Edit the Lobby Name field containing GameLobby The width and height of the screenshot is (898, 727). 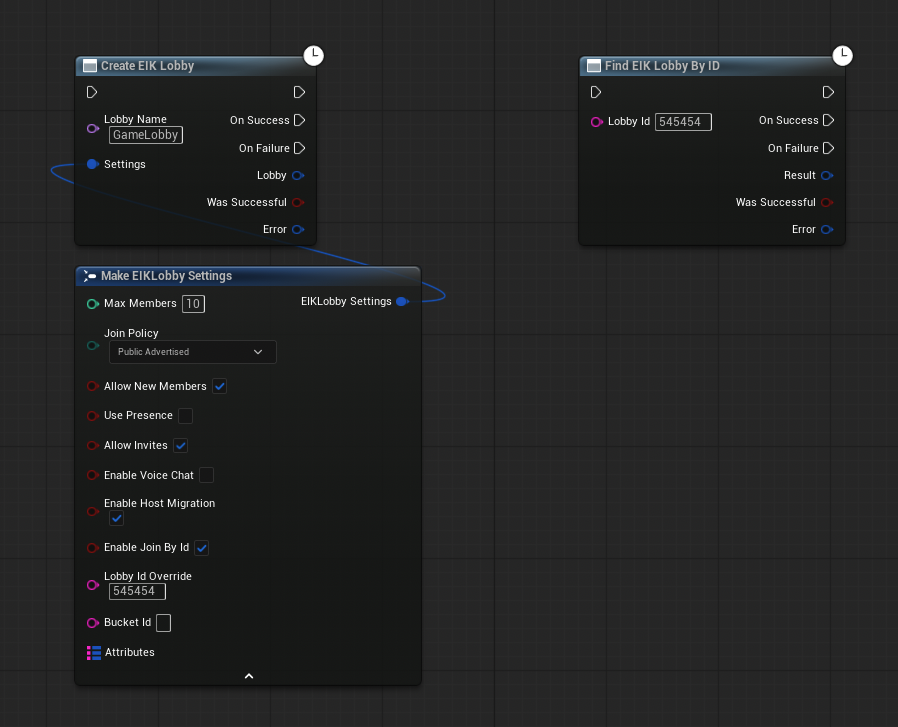point(145,134)
